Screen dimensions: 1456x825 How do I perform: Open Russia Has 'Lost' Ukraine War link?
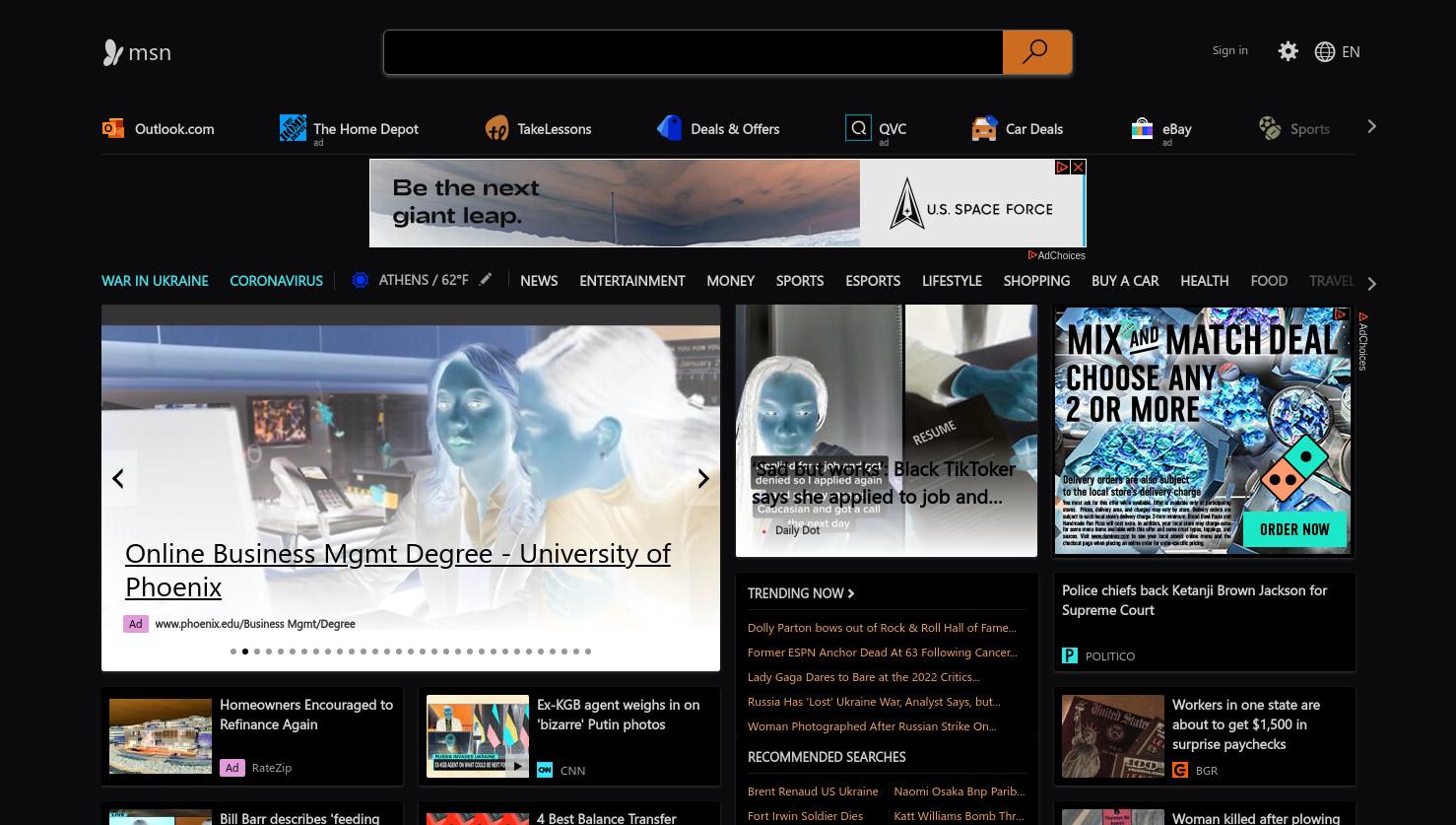[874, 702]
